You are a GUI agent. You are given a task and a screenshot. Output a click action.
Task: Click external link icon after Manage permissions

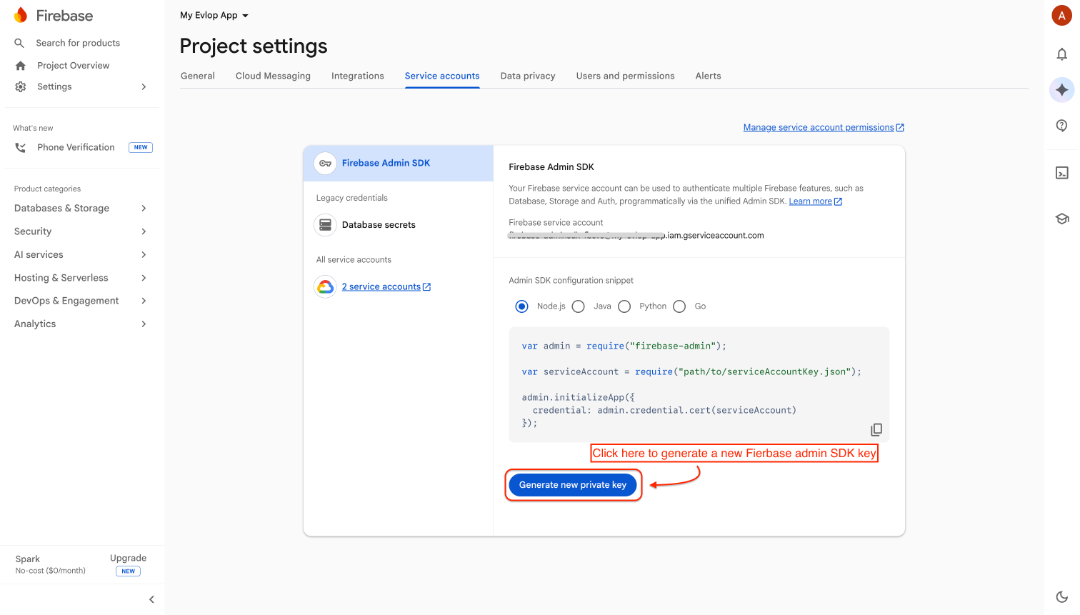point(900,127)
